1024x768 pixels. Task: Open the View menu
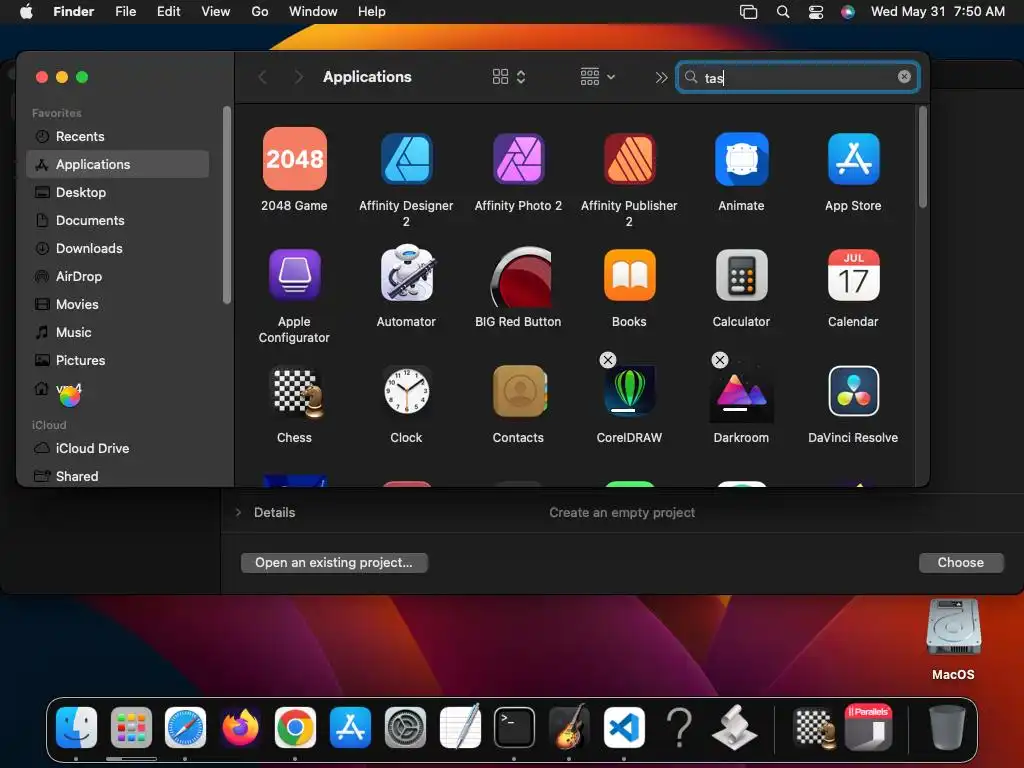[x=216, y=12]
